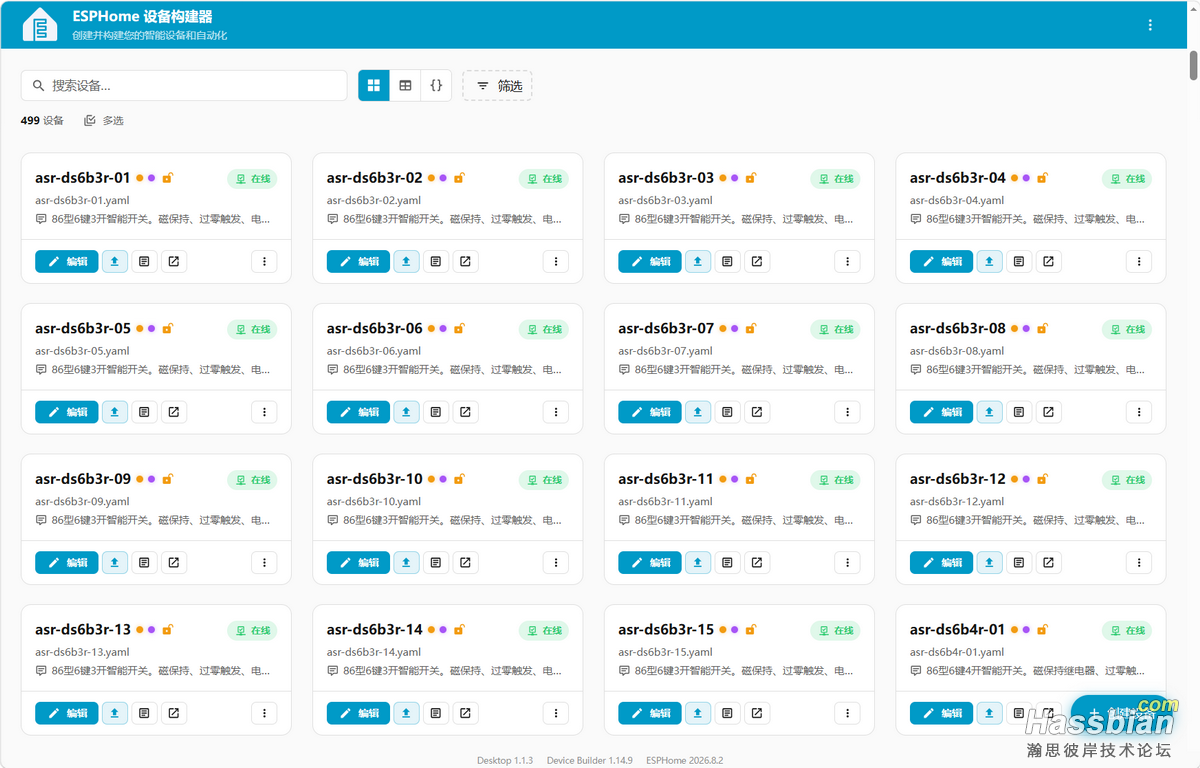The image size is (1200, 768).
Task: Click the lock icon beside asr-ds6b3r-12
Action: (x=1042, y=479)
